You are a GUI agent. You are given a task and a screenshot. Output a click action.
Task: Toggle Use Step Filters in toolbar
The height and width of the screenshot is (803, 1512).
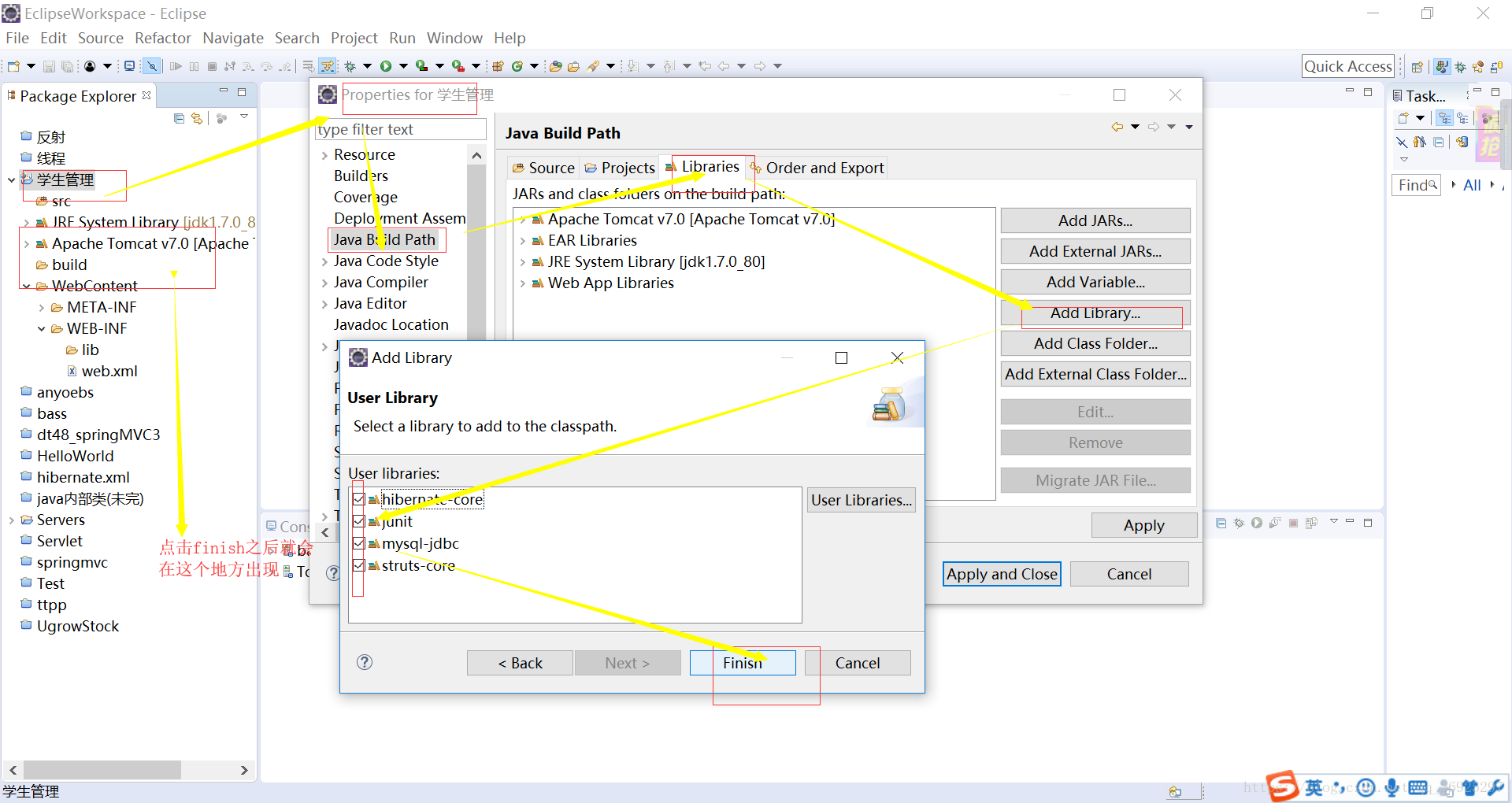327,66
